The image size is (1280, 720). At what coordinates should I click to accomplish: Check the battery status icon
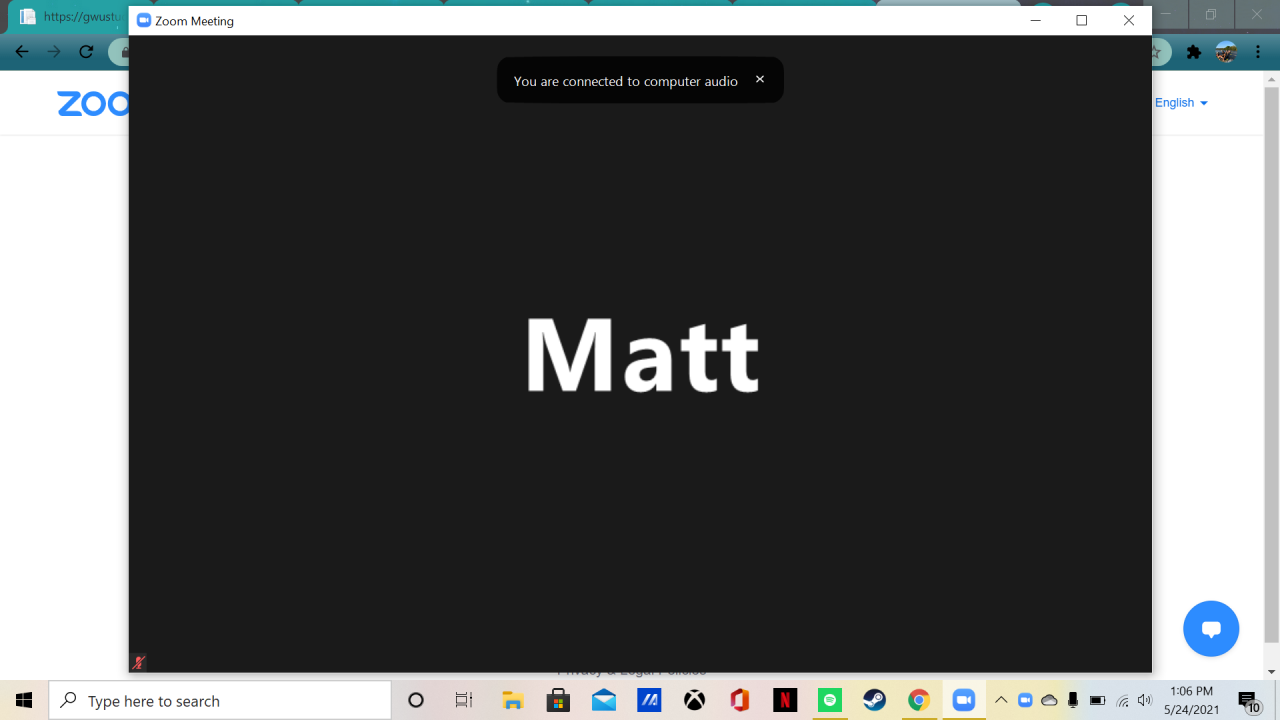pos(1097,700)
